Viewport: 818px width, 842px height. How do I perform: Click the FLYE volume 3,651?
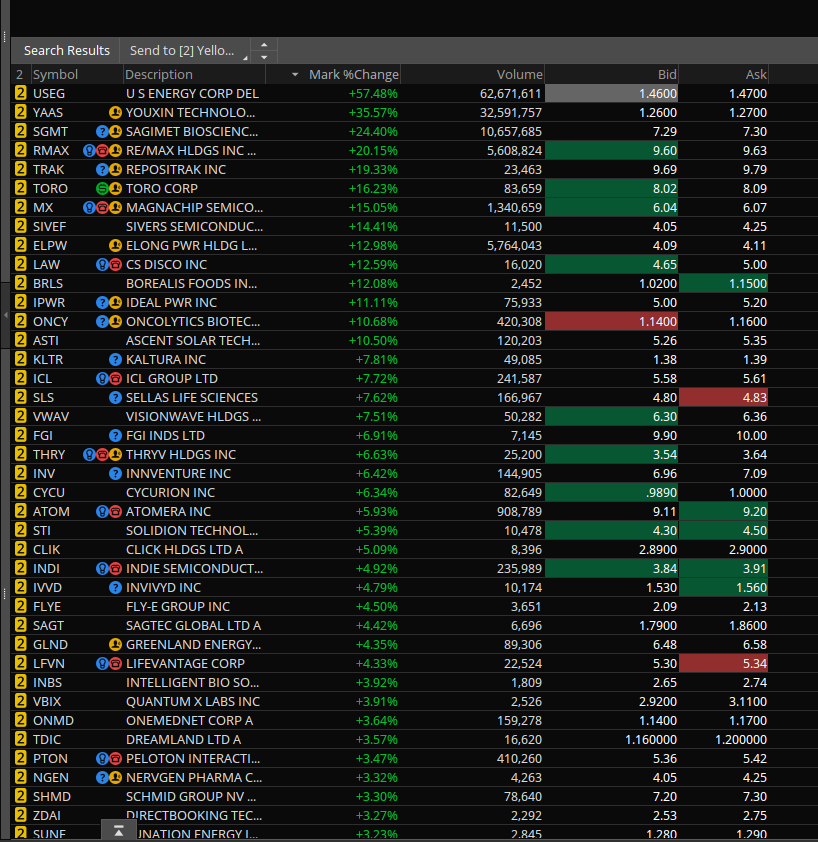524,607
